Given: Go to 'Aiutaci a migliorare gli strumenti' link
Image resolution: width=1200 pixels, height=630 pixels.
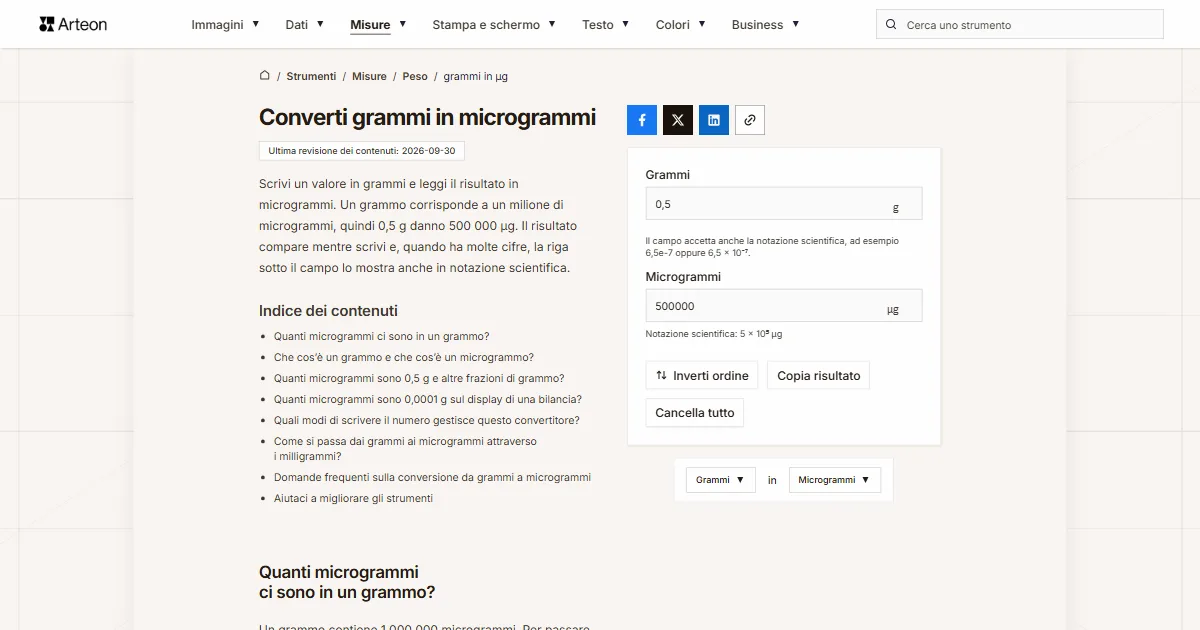Looking at the screenshot, I should point(353,499).
